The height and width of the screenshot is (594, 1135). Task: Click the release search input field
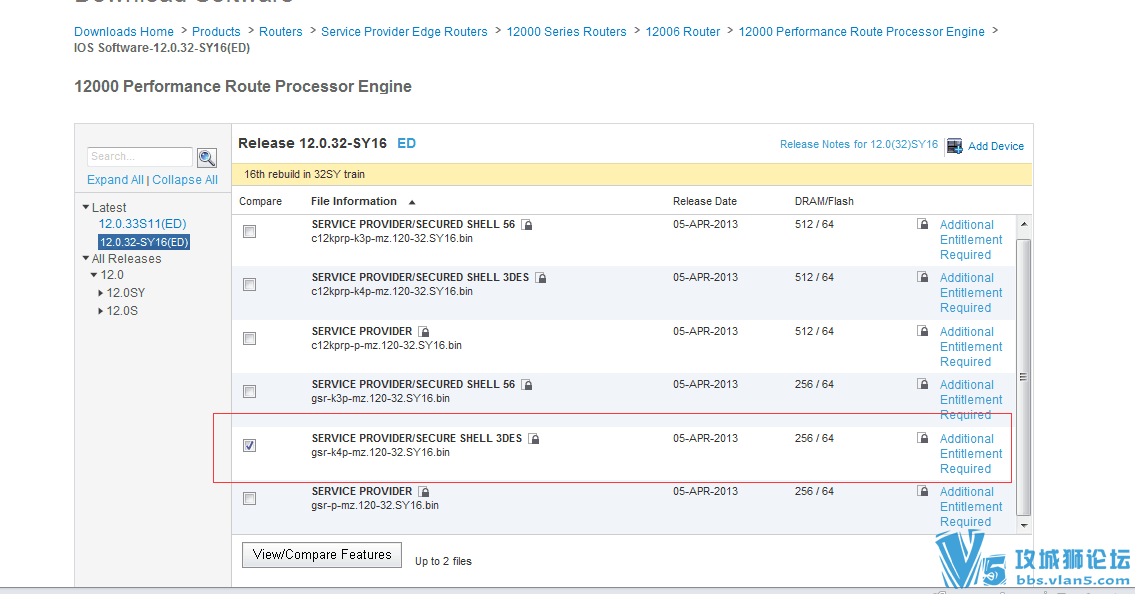coord(140,157)
